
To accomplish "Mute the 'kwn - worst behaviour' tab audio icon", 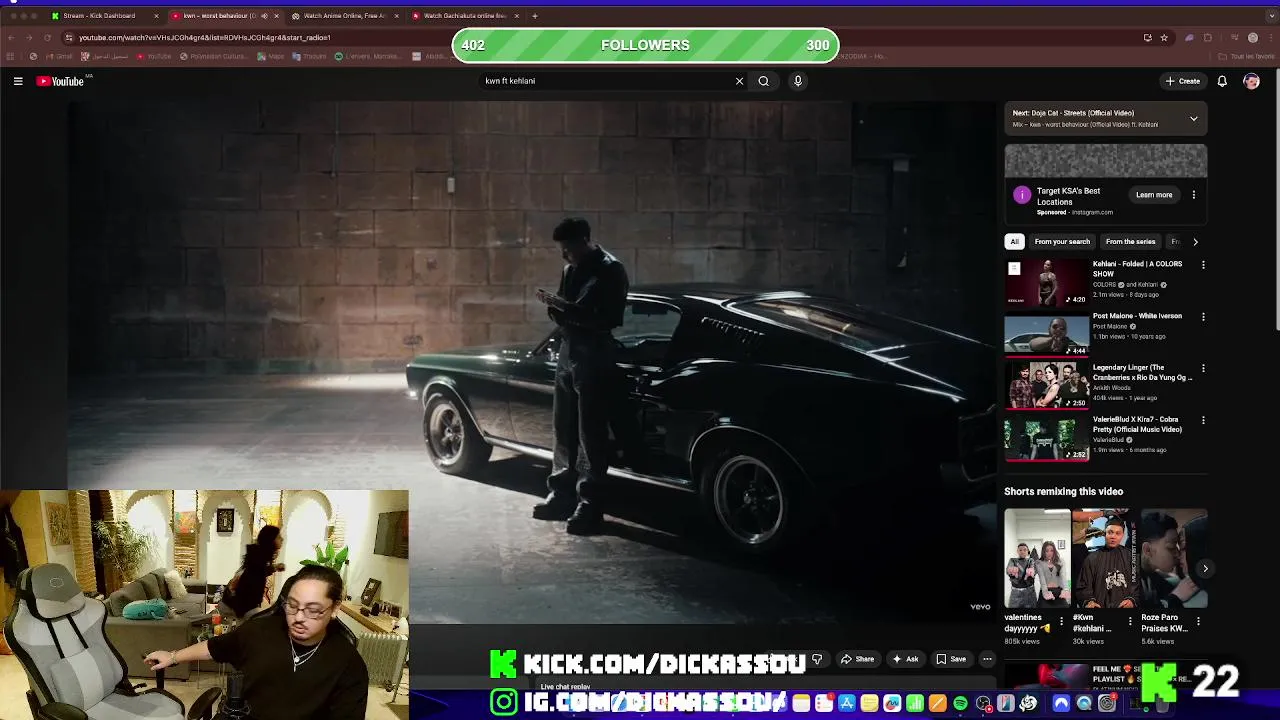I will (x=264, y=16).
